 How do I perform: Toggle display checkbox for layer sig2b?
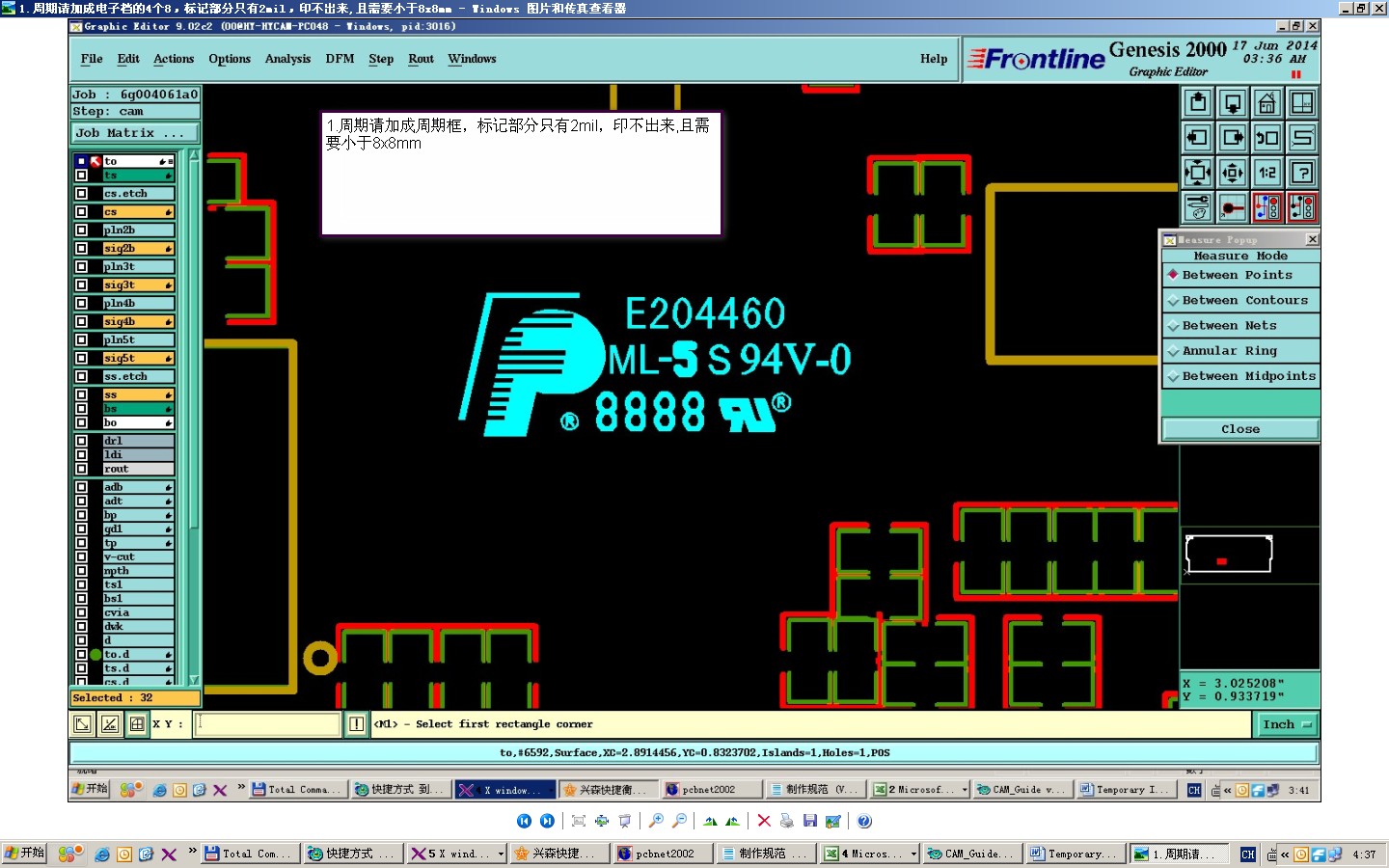coord(82,249)
